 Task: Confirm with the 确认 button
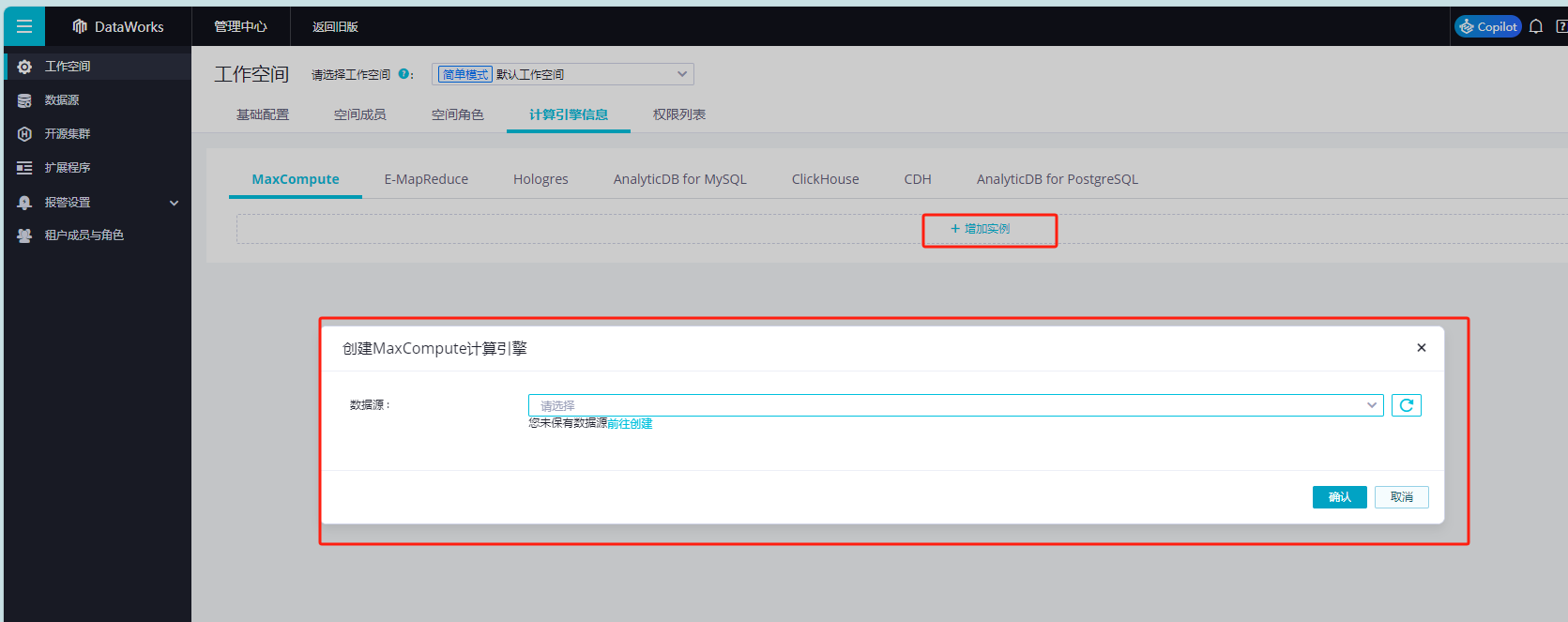1340,497
